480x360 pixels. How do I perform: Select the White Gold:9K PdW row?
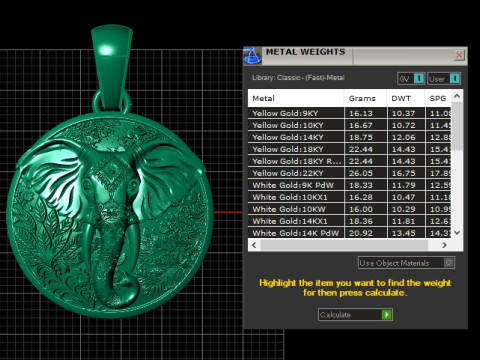click(350, 185)
